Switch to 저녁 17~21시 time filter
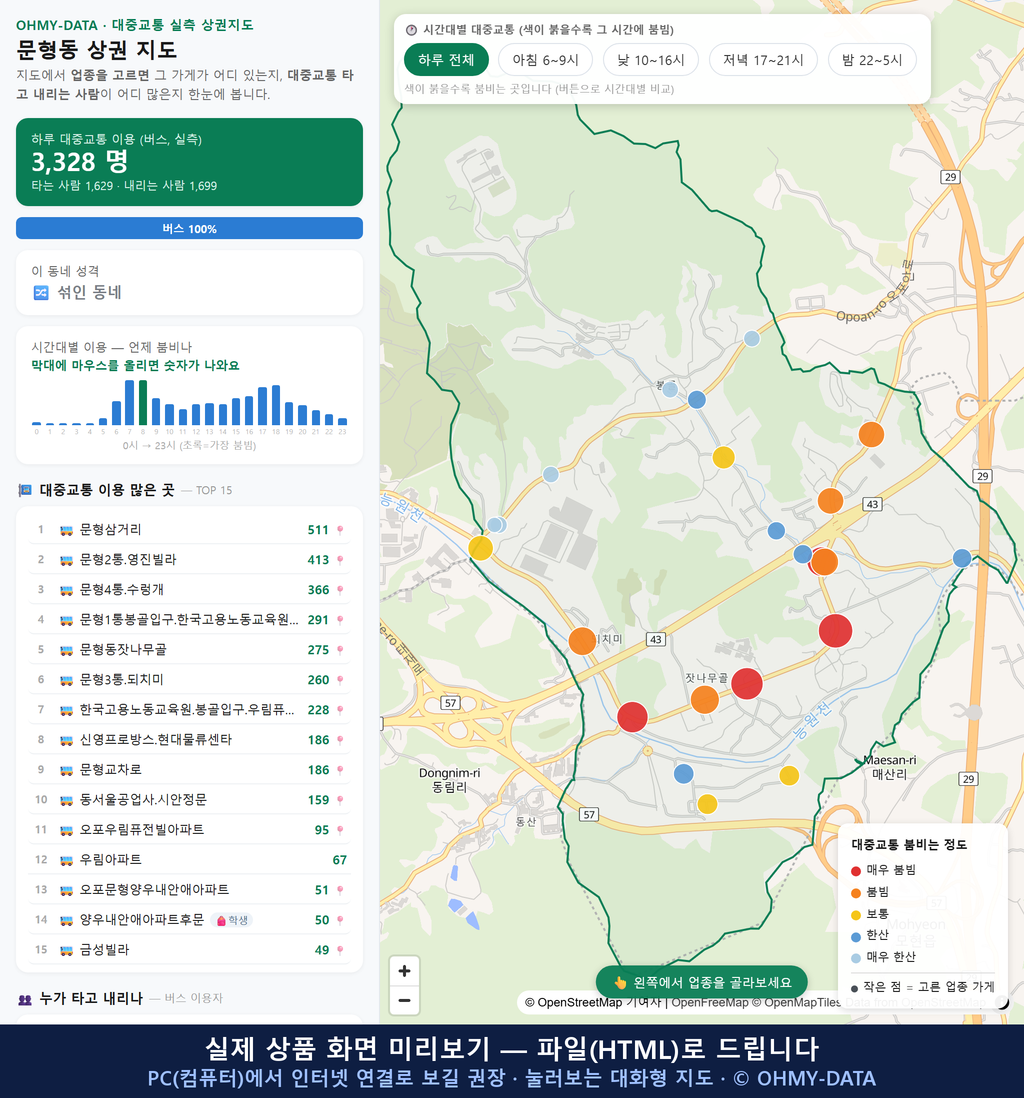Image resolution: width=1024 pixels, height=1098 pixels. 763,60
